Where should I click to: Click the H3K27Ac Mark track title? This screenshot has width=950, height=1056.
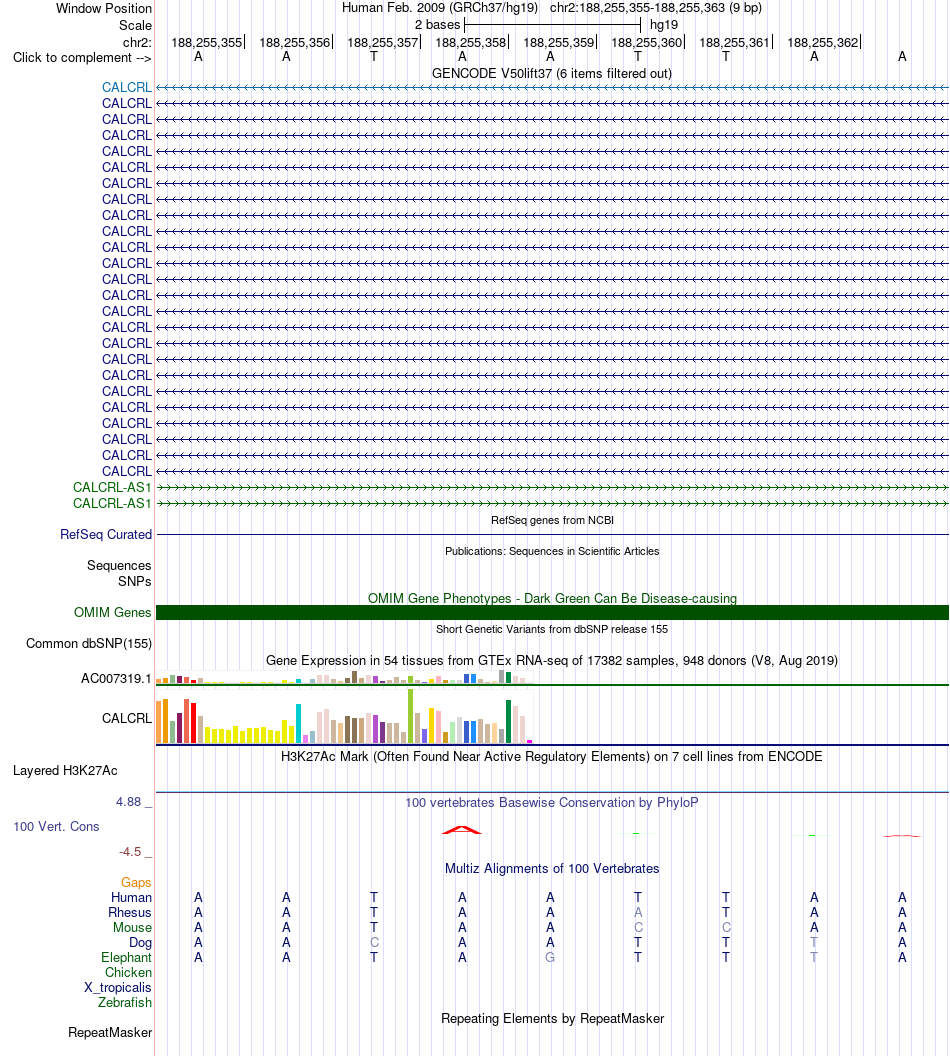pos(552,757)
